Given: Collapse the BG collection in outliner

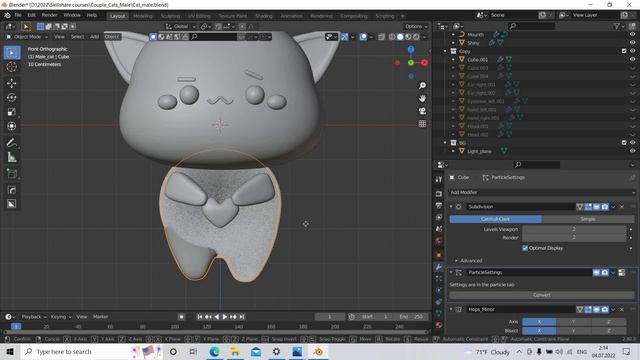Looking at the screenshot, I should (445, 143).
